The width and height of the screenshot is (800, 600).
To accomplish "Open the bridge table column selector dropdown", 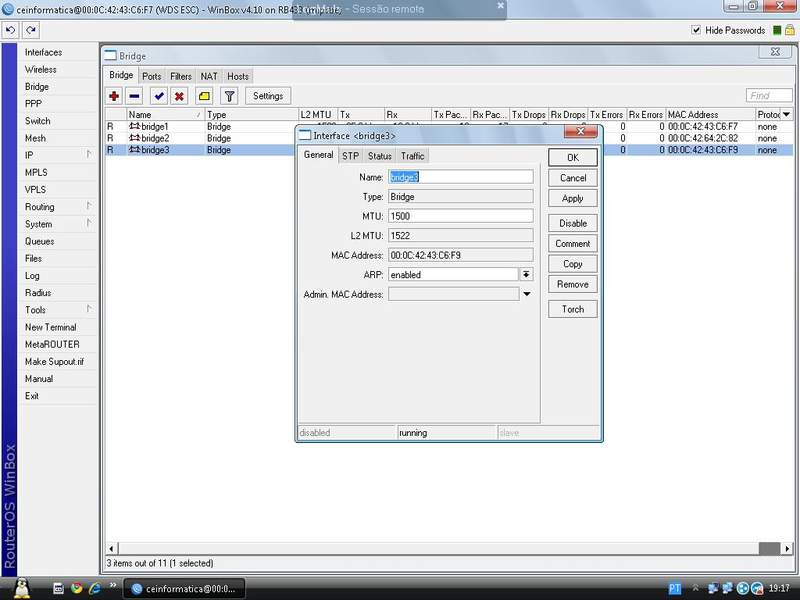I will pyautogui.click(x=786, y=115).
